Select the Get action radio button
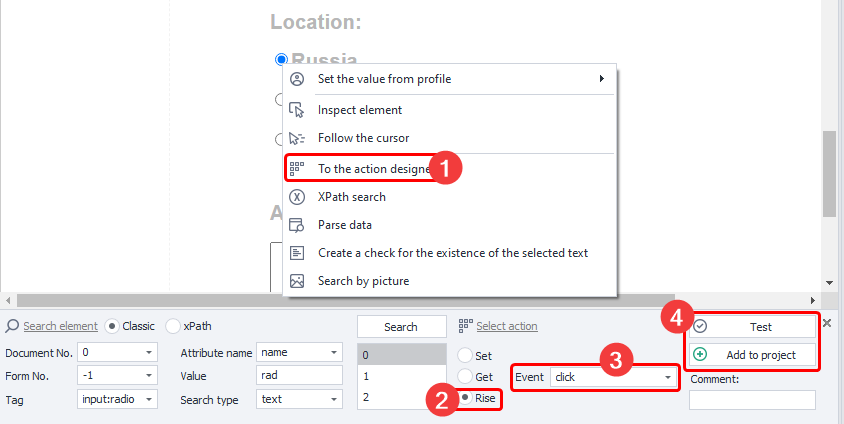The height and width of the screenshot is (424, 844). coord(466,376)
